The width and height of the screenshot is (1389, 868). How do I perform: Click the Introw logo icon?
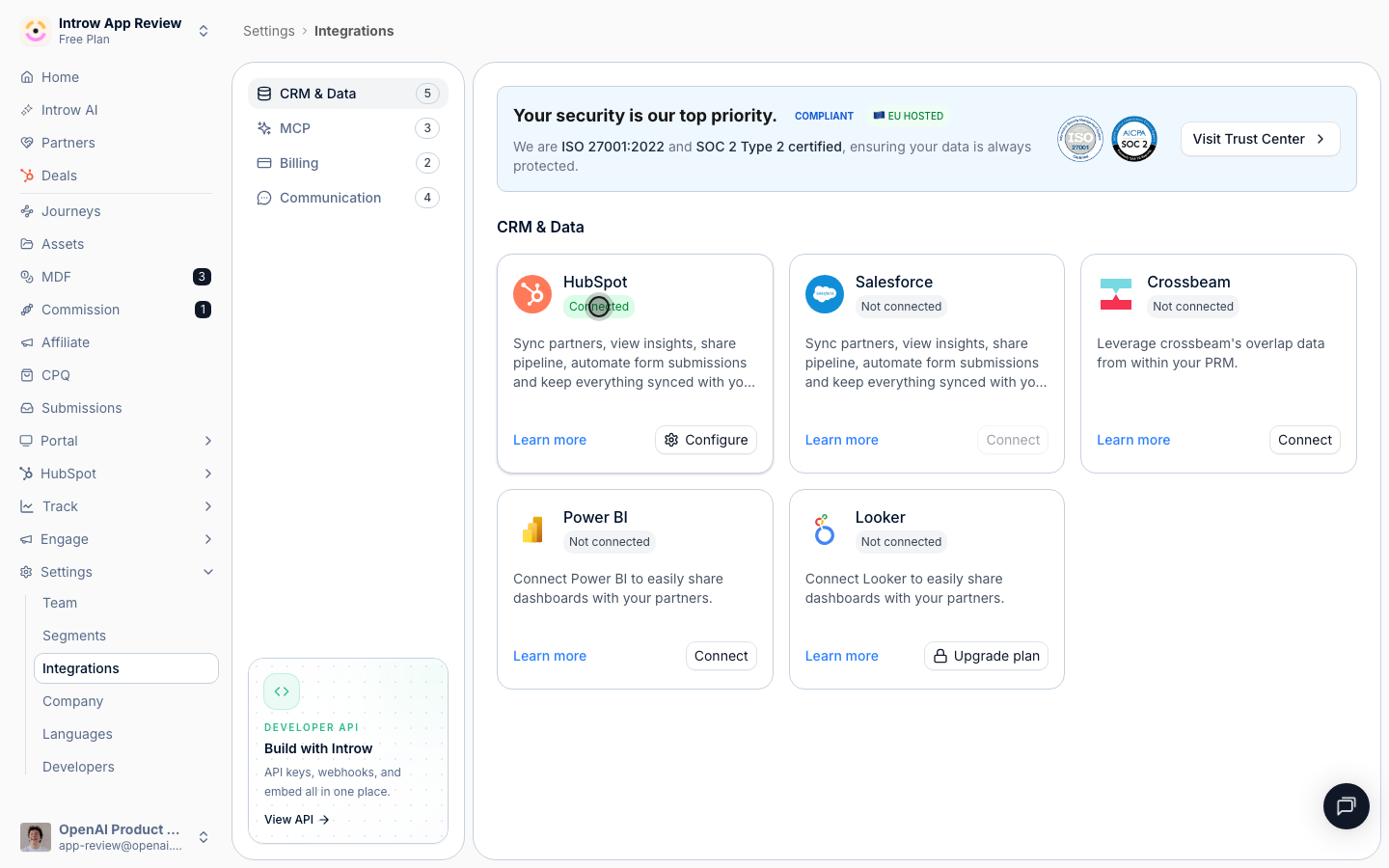click(36, 31)
